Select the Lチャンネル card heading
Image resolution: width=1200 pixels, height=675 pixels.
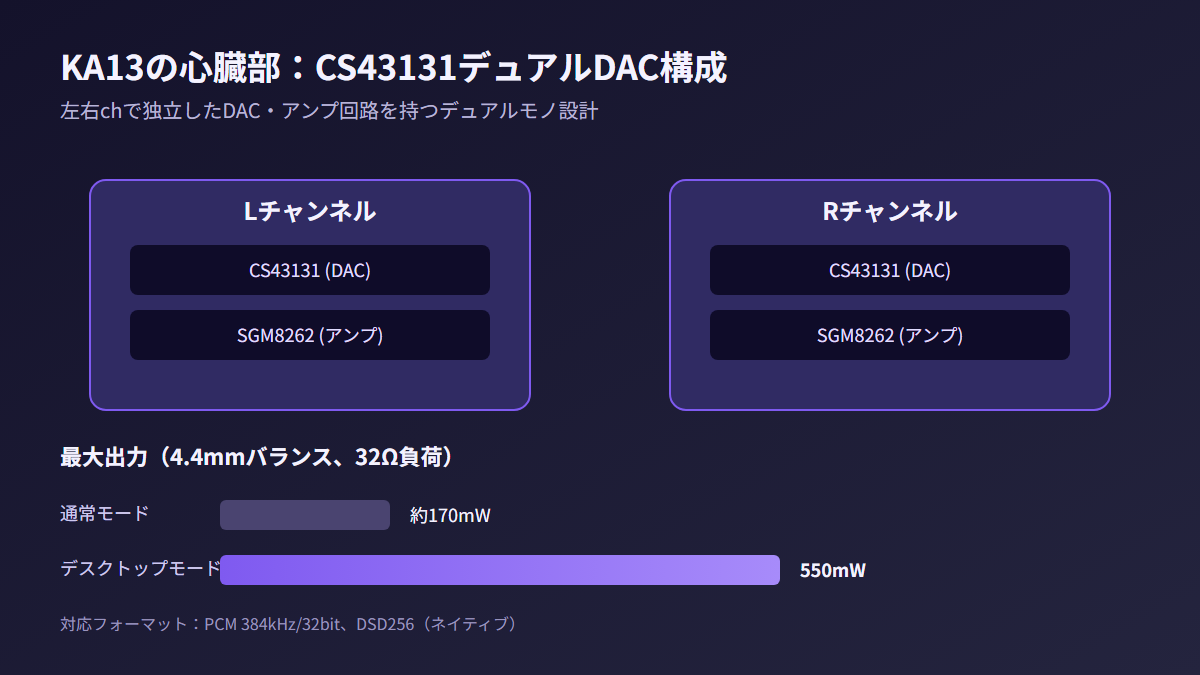point(310,212)
